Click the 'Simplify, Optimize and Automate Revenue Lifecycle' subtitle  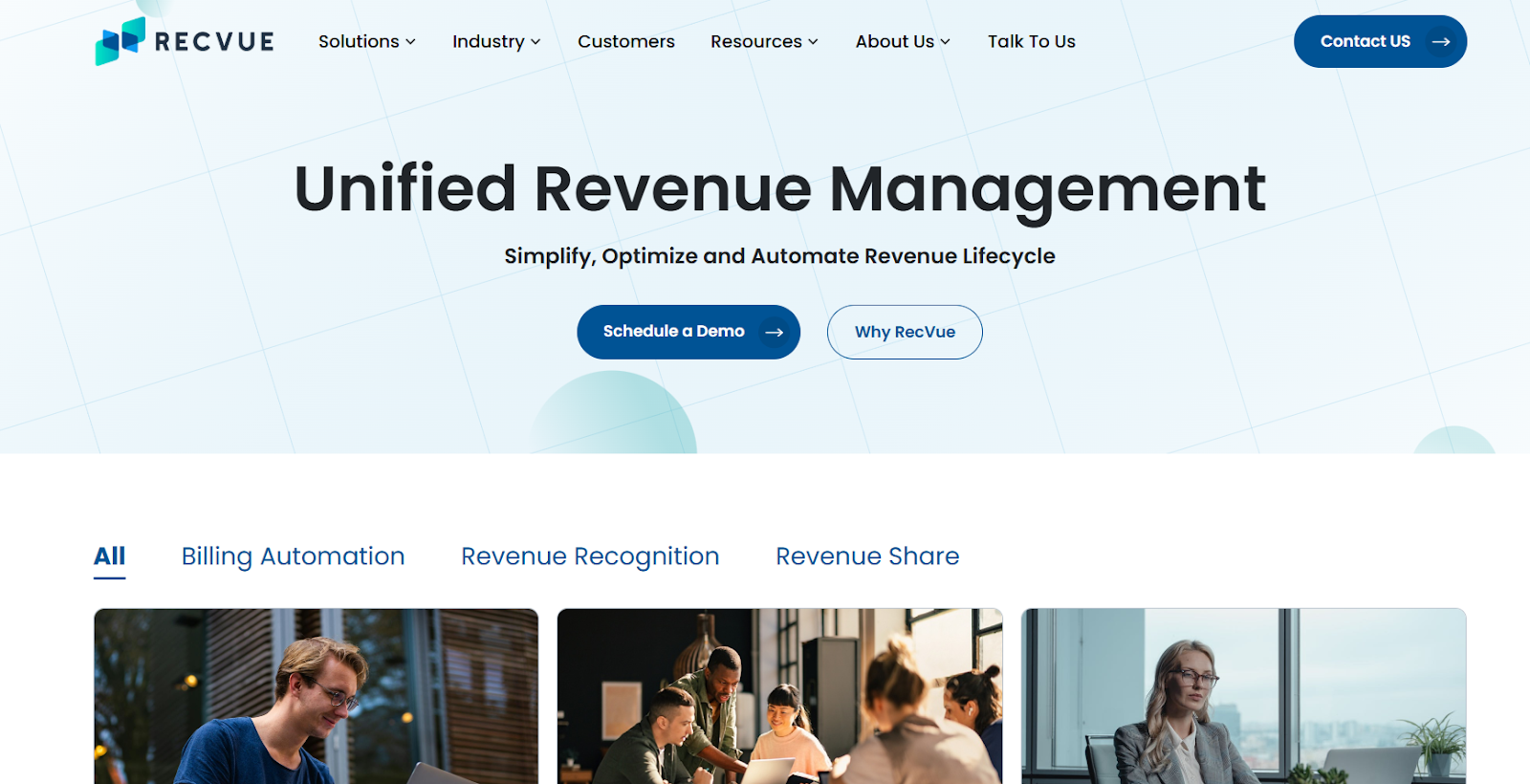(x=780, y=256)
